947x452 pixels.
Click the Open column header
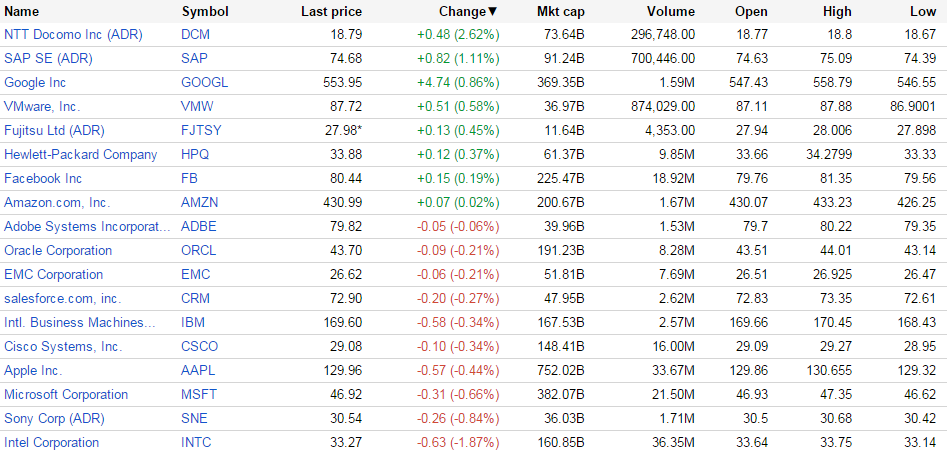click(751, 12)
